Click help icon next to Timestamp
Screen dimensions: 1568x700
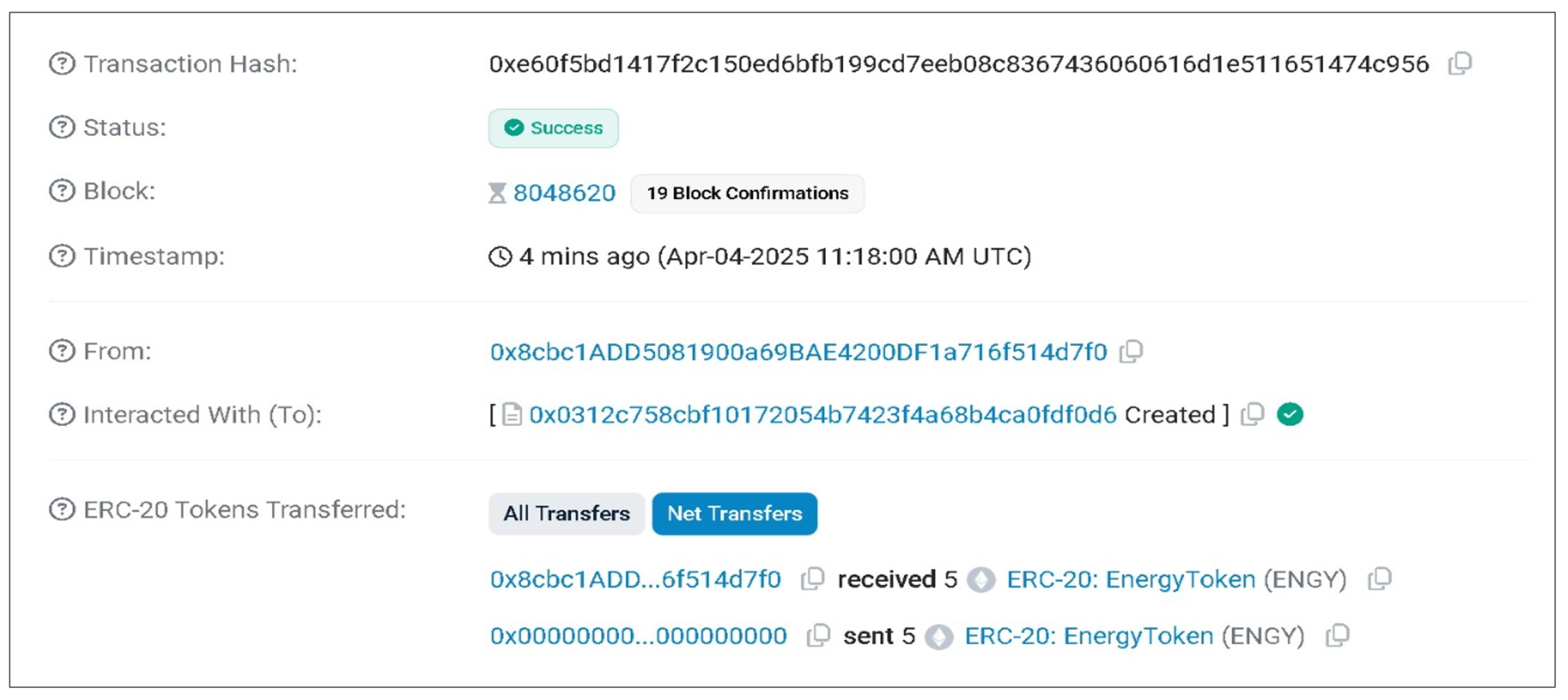coord(62,256)
